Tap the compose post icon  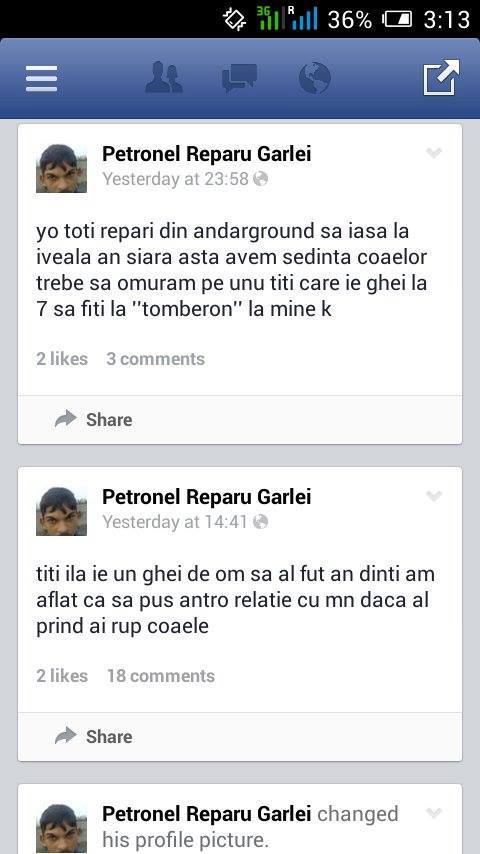tap(441, 77)
